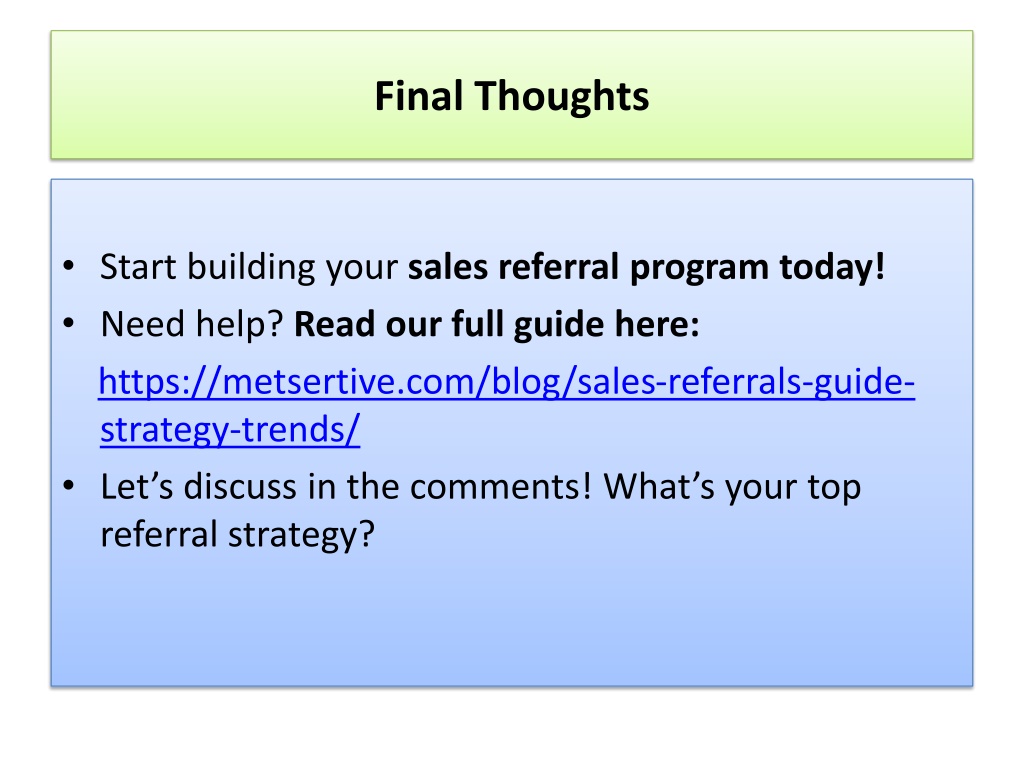1024x768 pixels.
Task: Click the 'referral strategy?' line
Action: pyautogui.click(x=237, y=535)
